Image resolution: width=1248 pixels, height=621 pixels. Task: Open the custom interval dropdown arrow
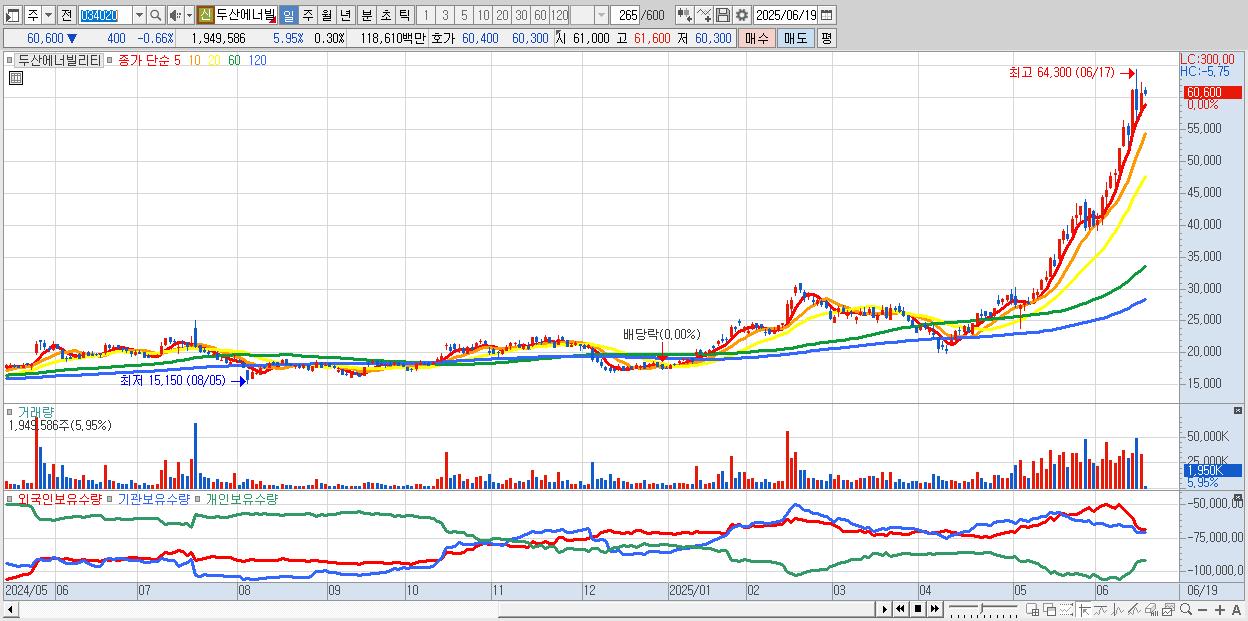tap(601, 15)
